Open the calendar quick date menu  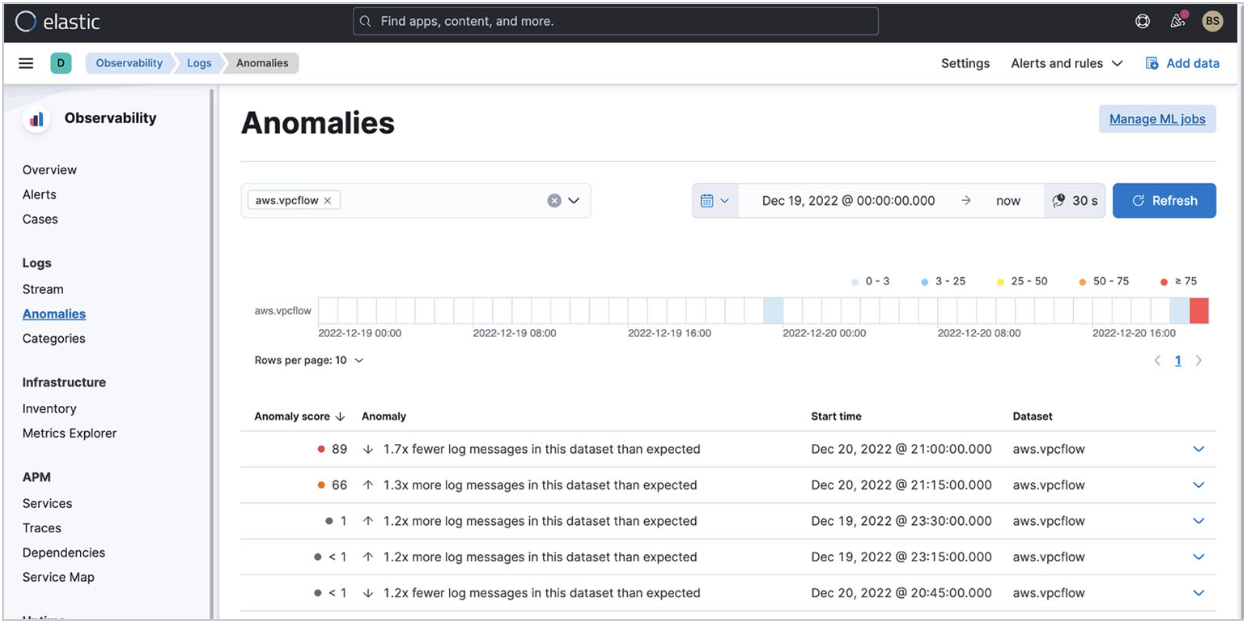click(714, 200)
